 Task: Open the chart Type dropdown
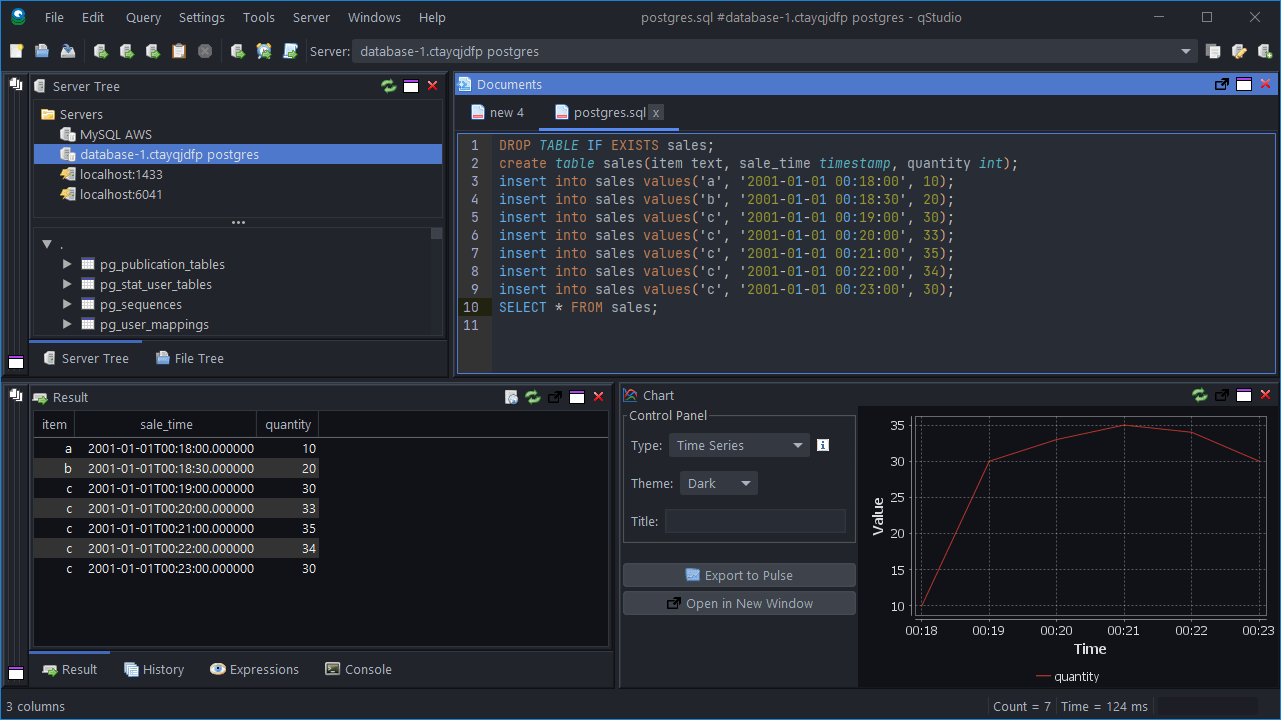tap(738, 445)
